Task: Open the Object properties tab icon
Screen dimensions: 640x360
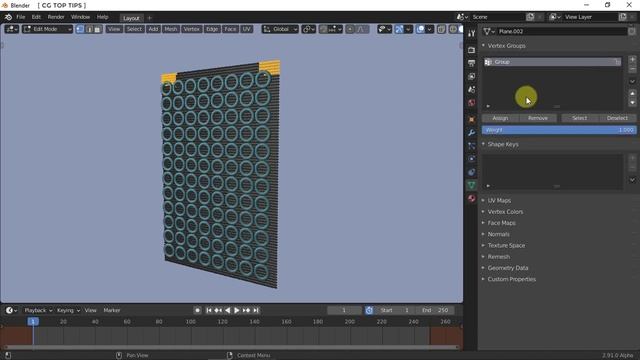Action: pos(471,120)
